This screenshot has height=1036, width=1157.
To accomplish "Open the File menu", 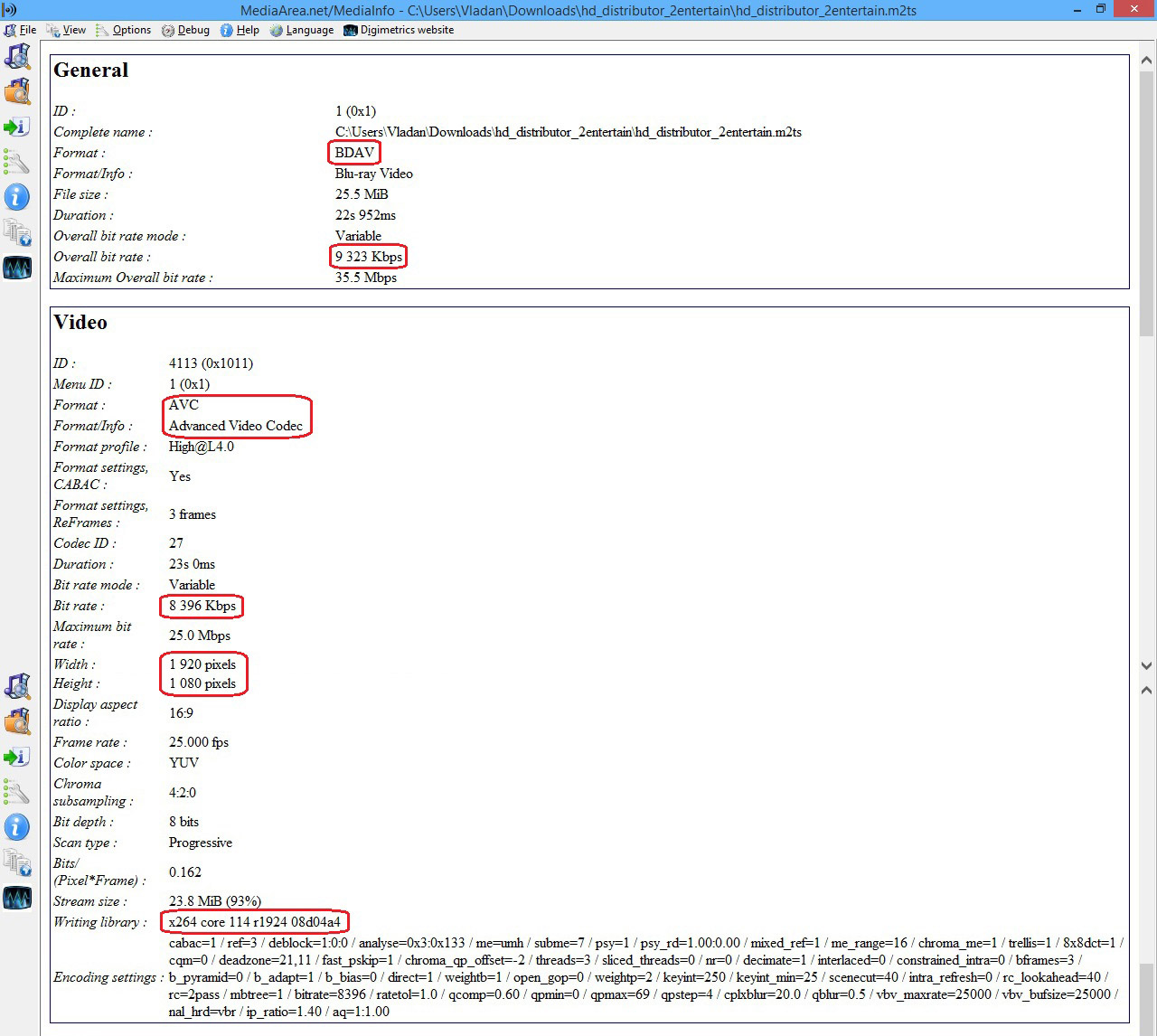I will point(21,30).
